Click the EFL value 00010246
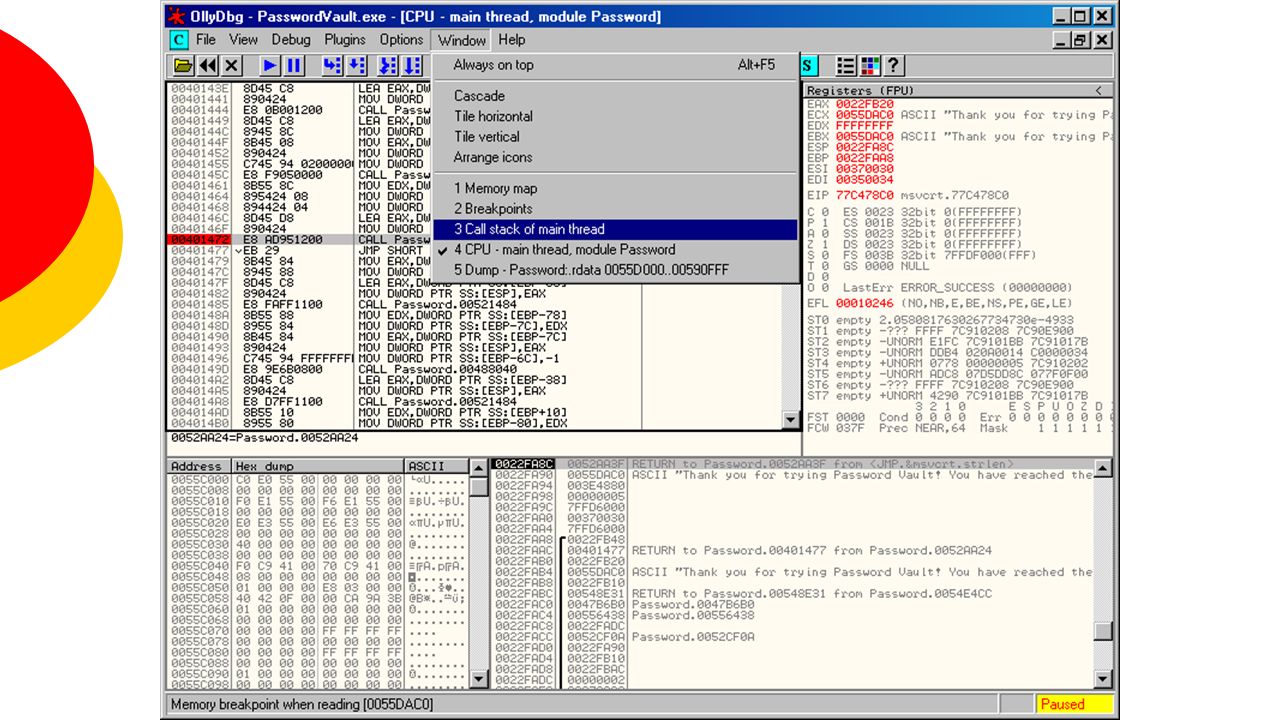 pyautogui.click(x=865, y=303)
